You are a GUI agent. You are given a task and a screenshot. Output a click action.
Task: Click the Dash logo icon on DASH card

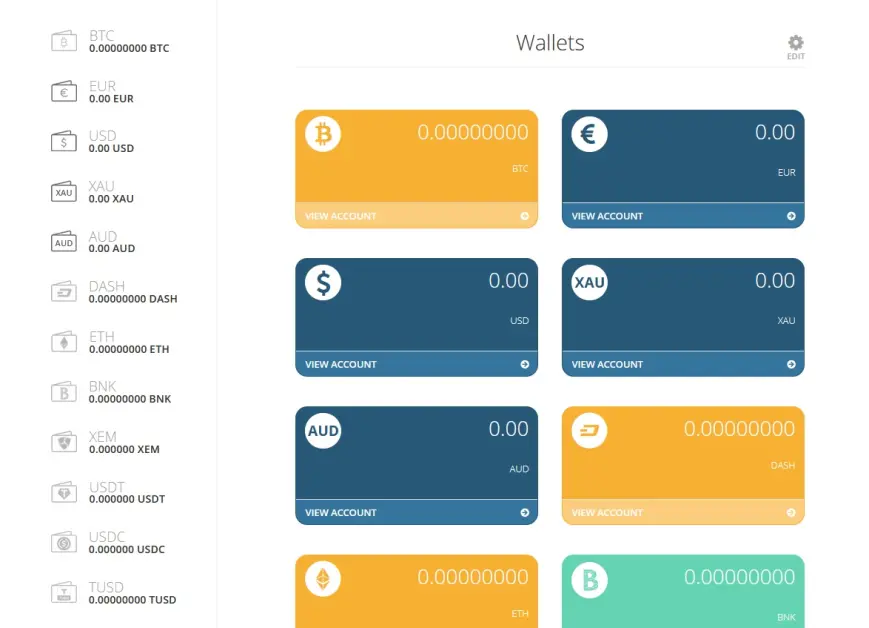tap(589, 431)
